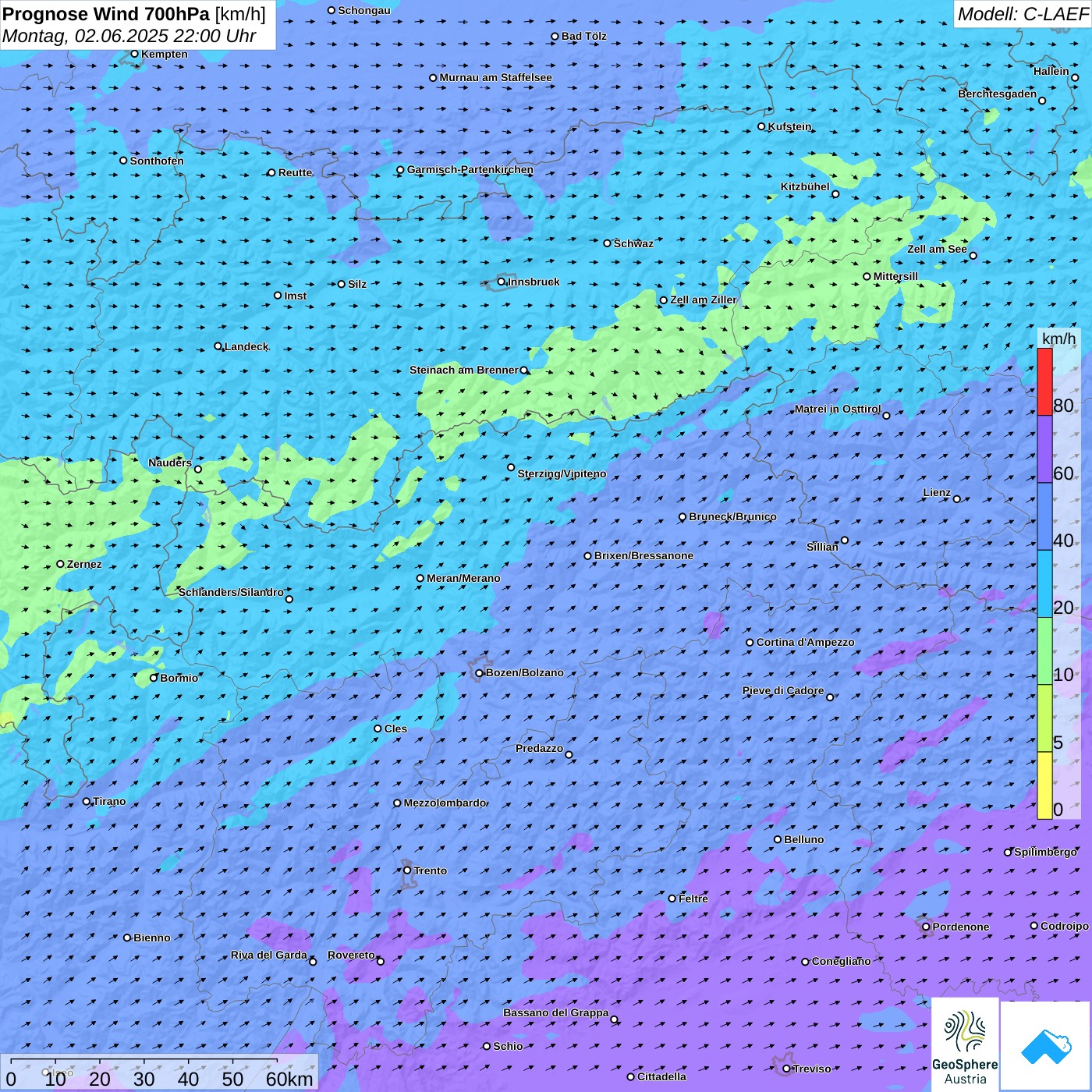The height and width of the screenshot is (1092, 1092).
Task: Click the Codroipo label
Action: (x=1065, y=926)
